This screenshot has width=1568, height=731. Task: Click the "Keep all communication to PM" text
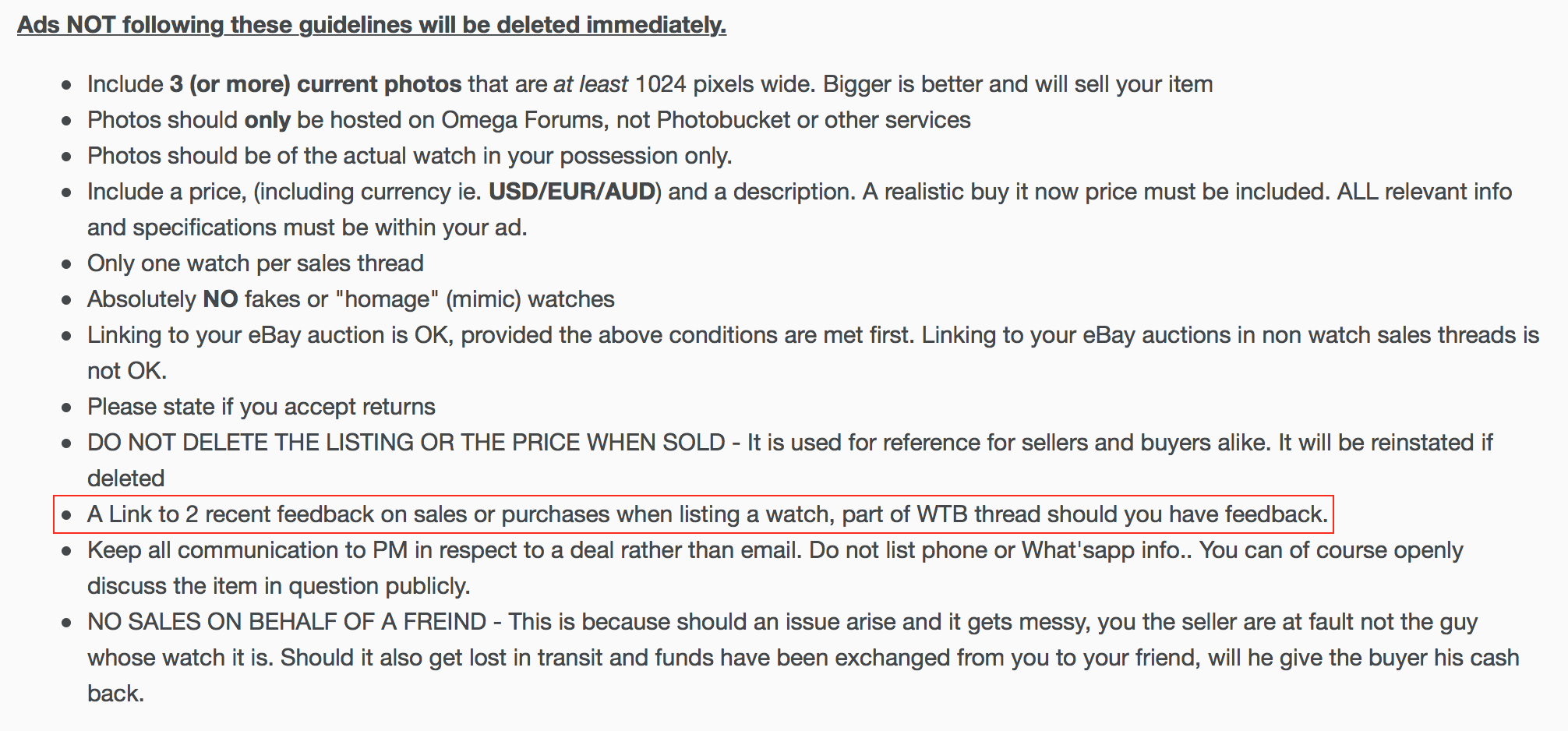coord(249,550)
